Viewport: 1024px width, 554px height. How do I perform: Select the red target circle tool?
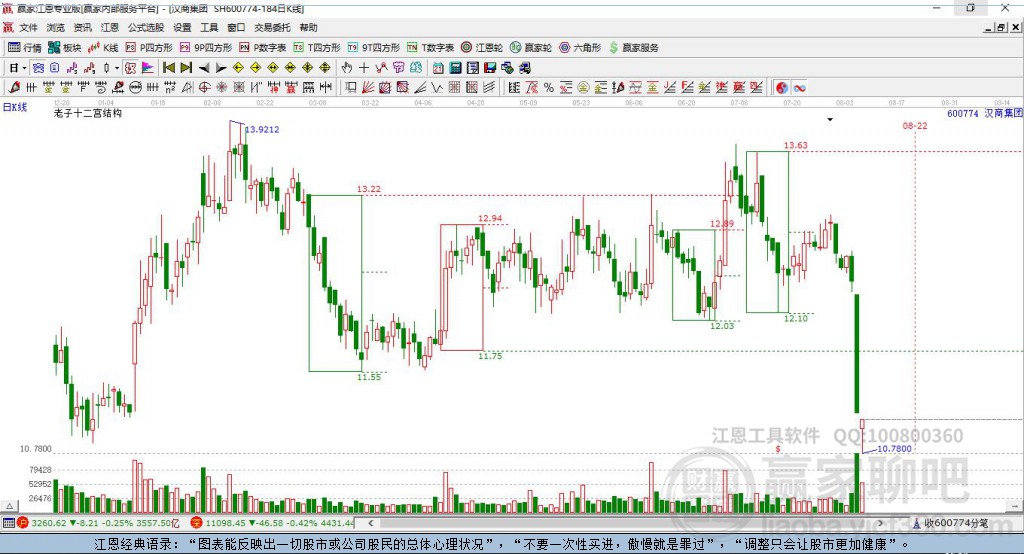[x=204, y=87]
